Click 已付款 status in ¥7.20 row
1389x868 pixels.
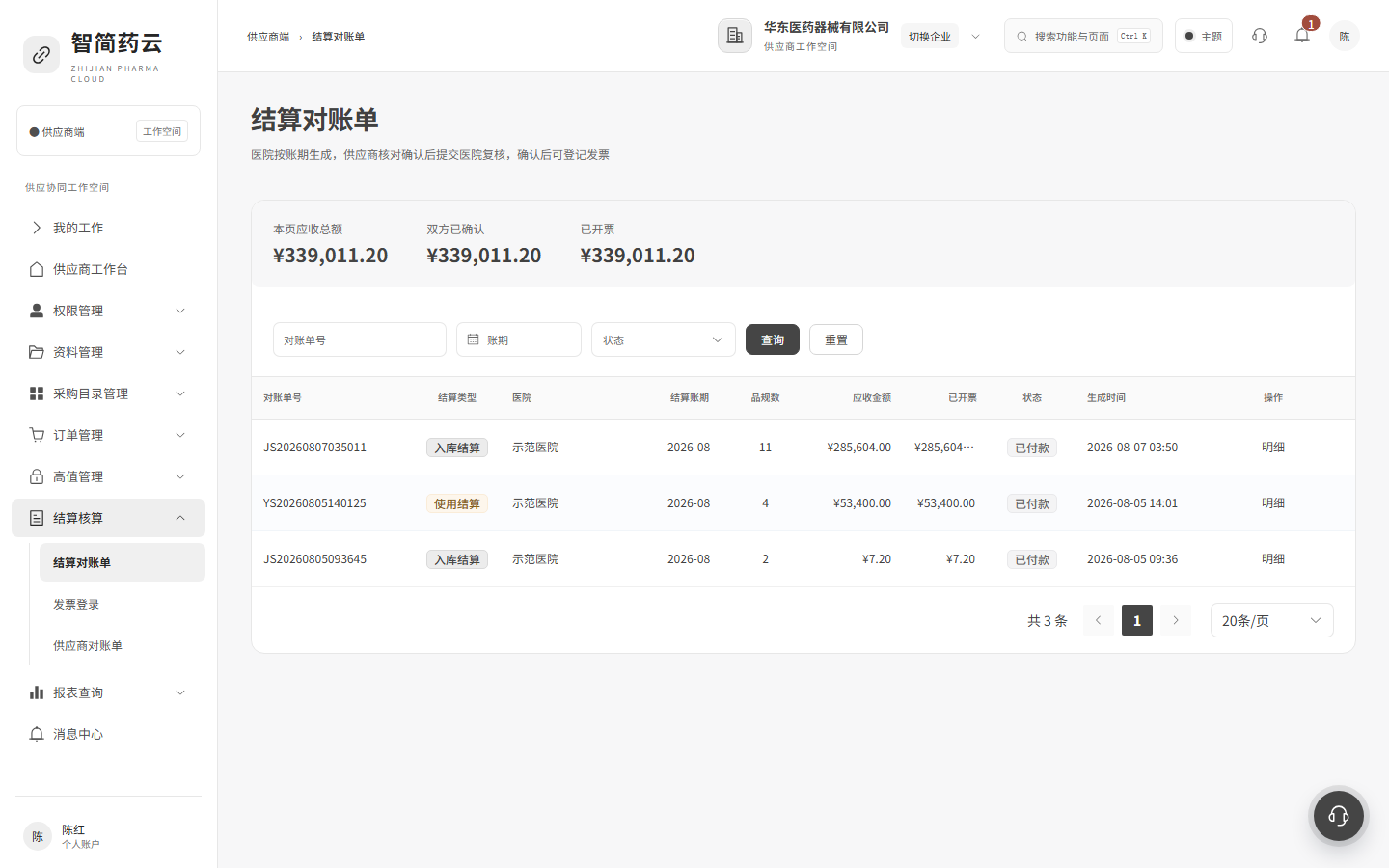1032,559
